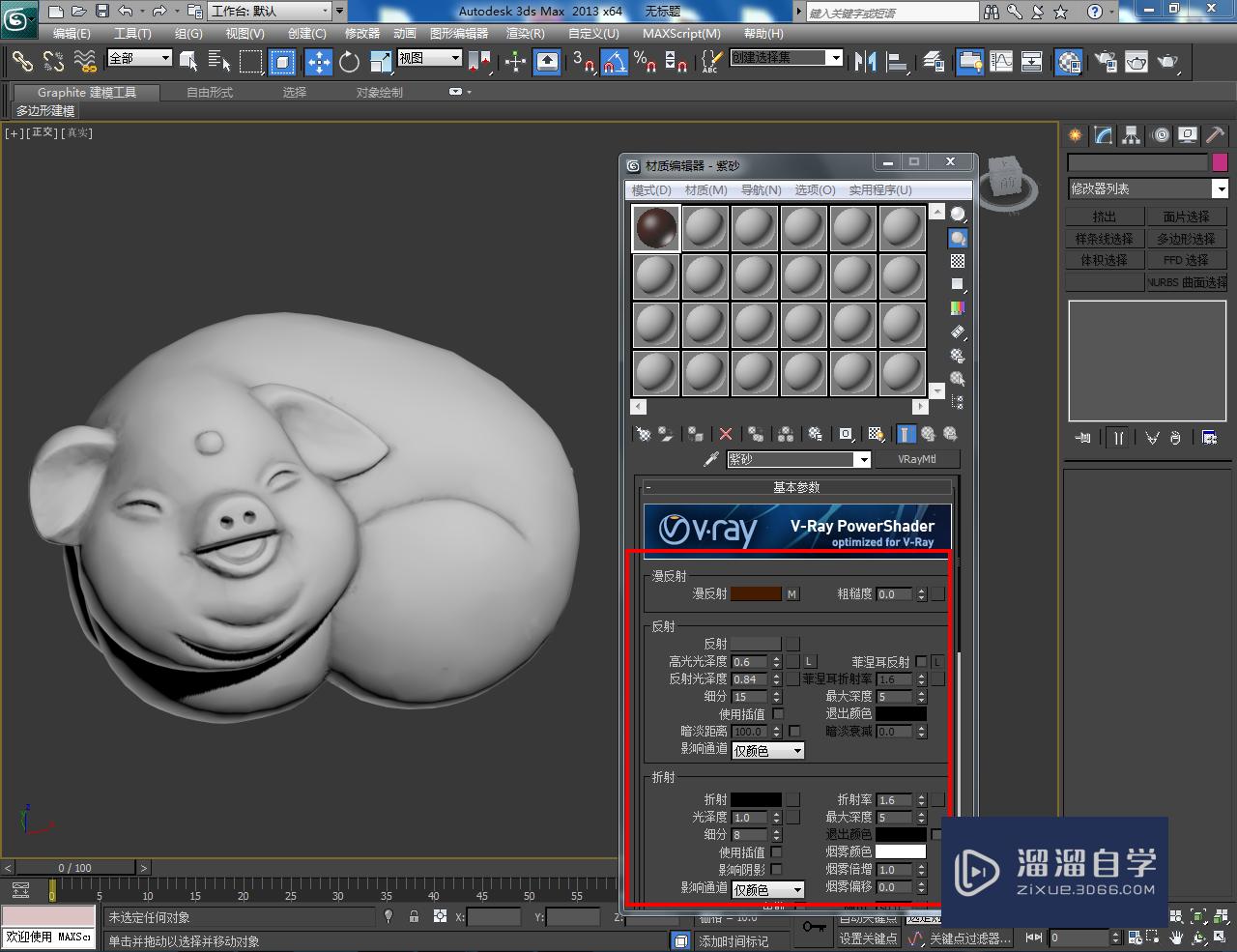Screen dimensions: 1237x952
Task: Open material name dropdown 紫砂
Action: 799,460
